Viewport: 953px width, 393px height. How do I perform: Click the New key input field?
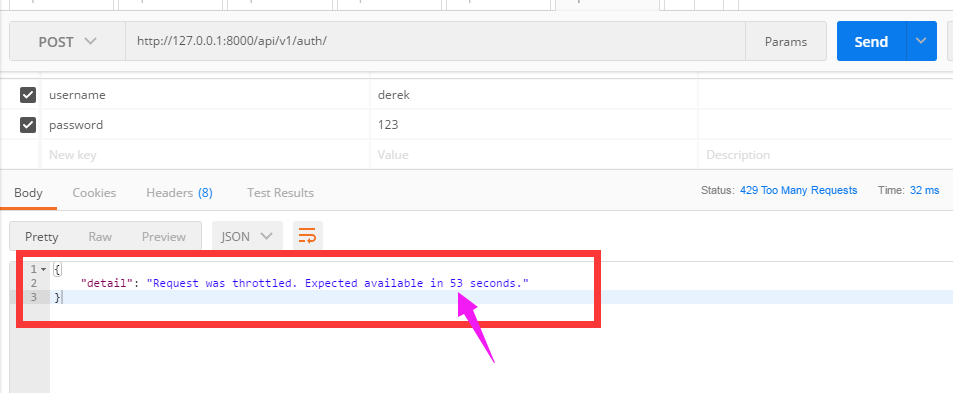coord(205,155)
